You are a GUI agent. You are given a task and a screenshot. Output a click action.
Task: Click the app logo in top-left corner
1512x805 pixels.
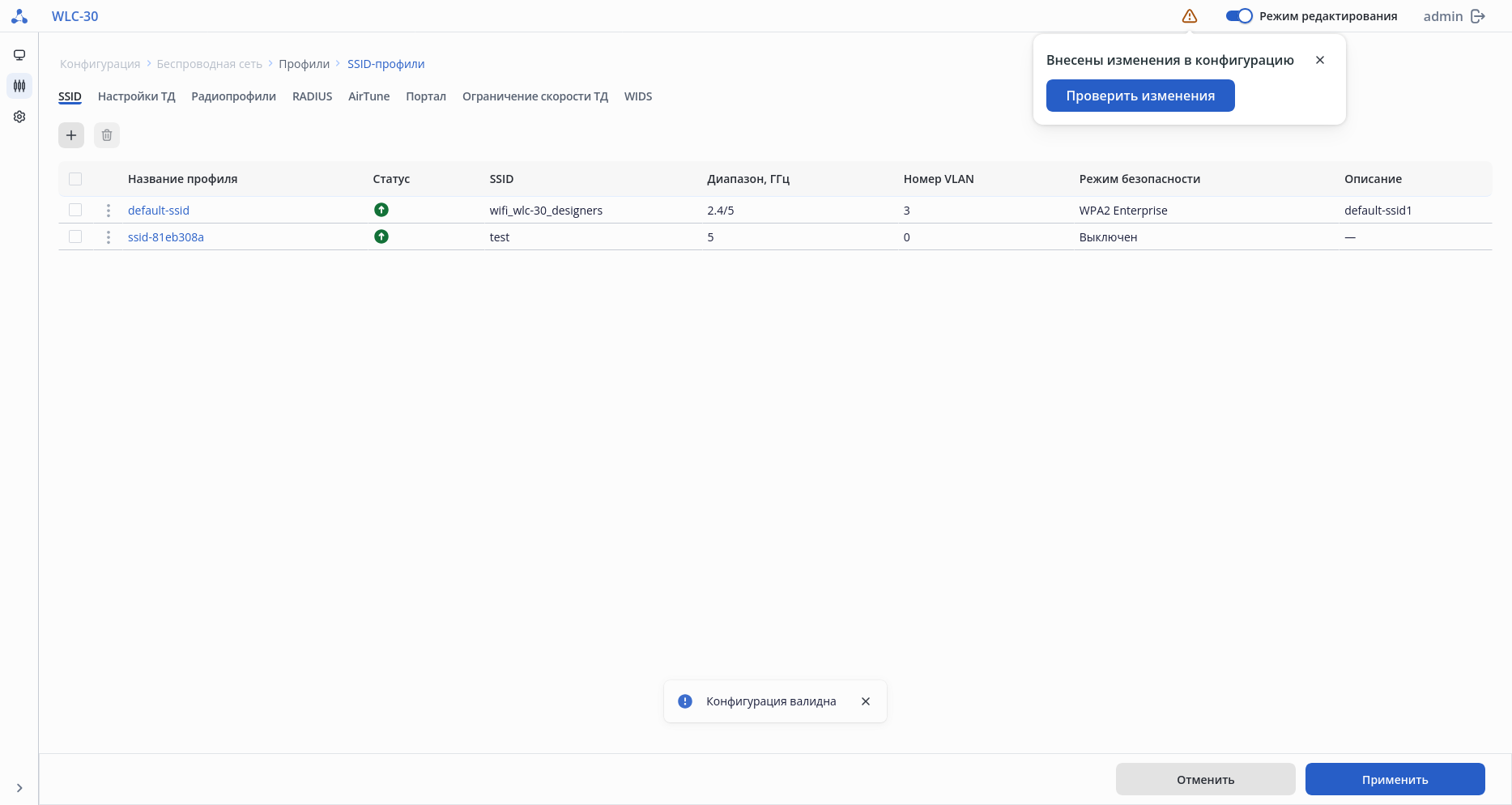[x=19, y=16]
